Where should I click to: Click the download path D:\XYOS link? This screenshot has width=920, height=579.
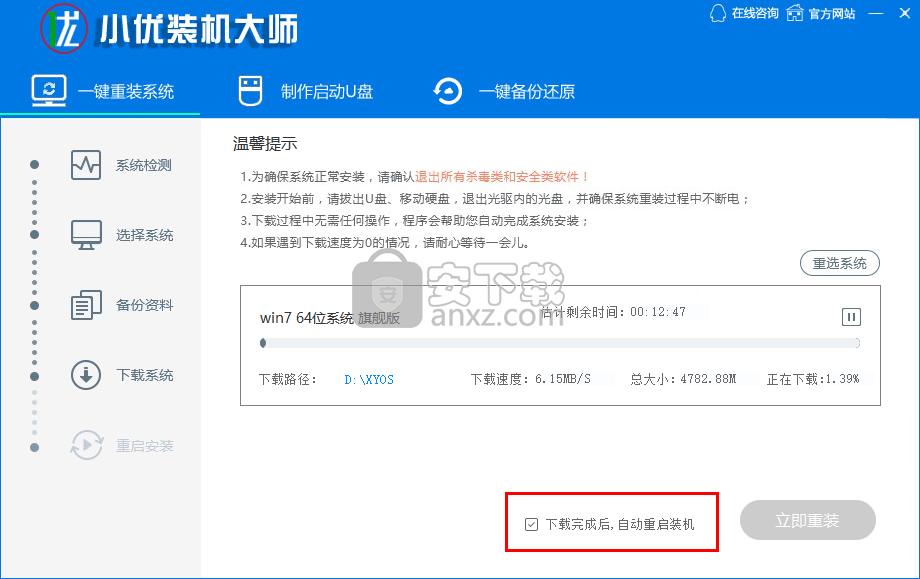click(x=369, y=380)
